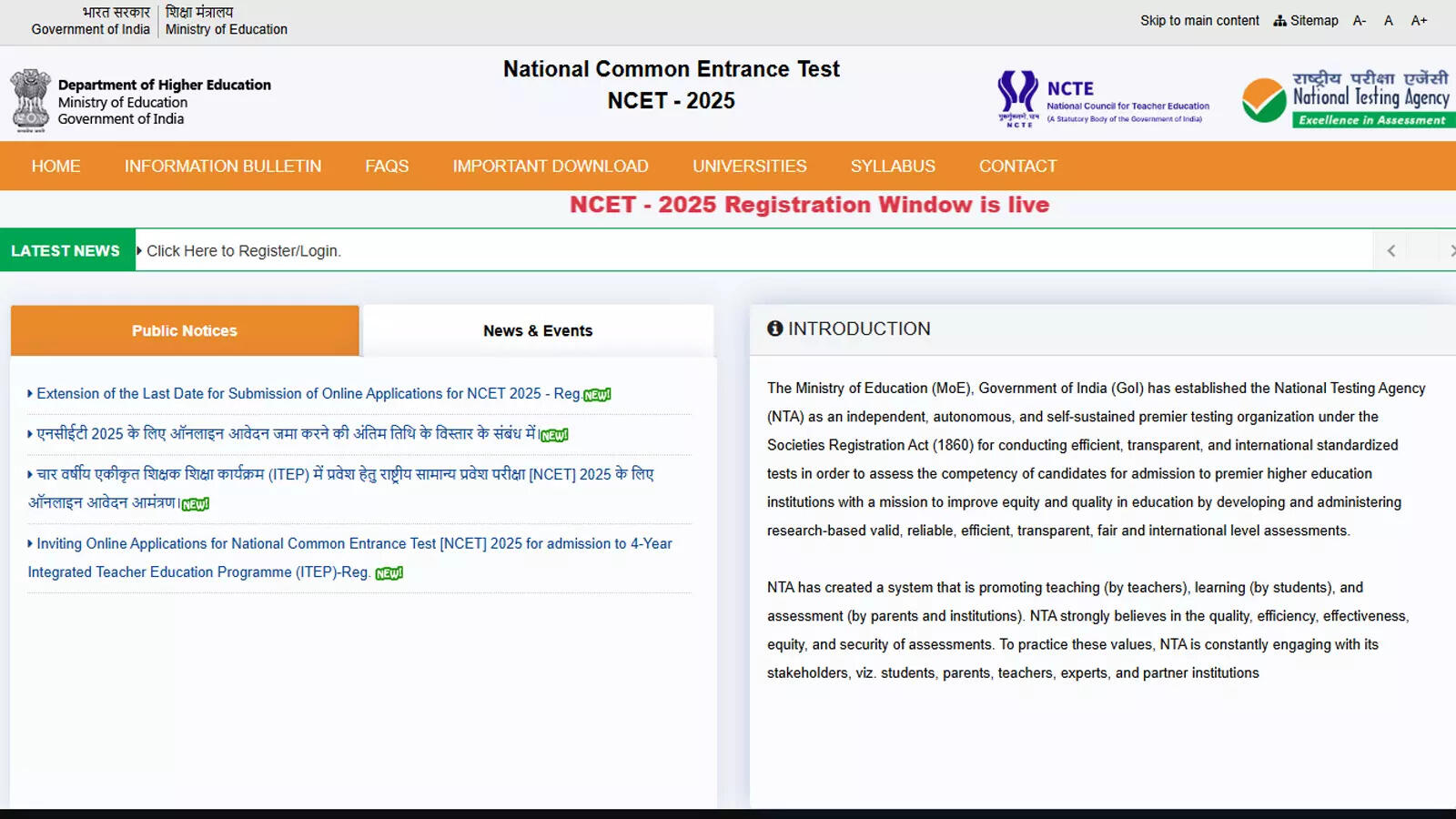Open the SYLLABUS menu item
The height and width of the screenshot is (819, 1456).
coord(893,166)
